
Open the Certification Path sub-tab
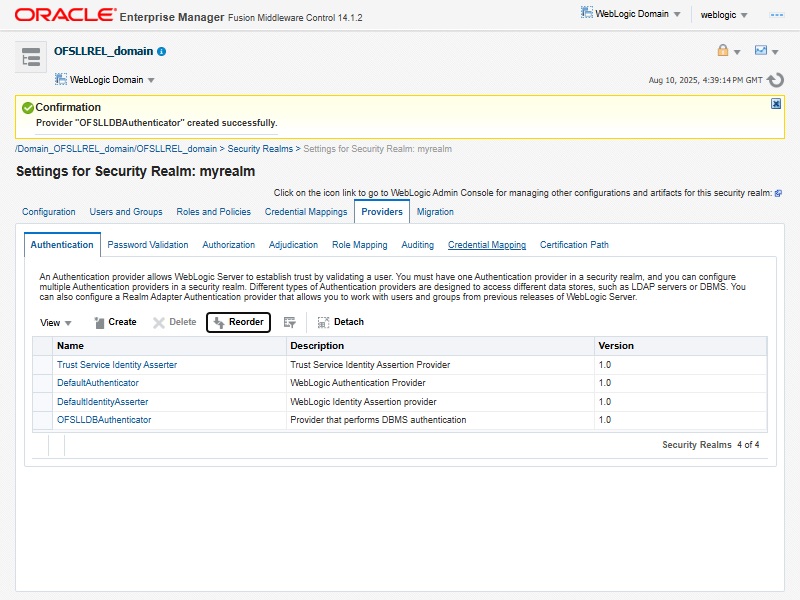pyautogui.click(x=574, y=245)
